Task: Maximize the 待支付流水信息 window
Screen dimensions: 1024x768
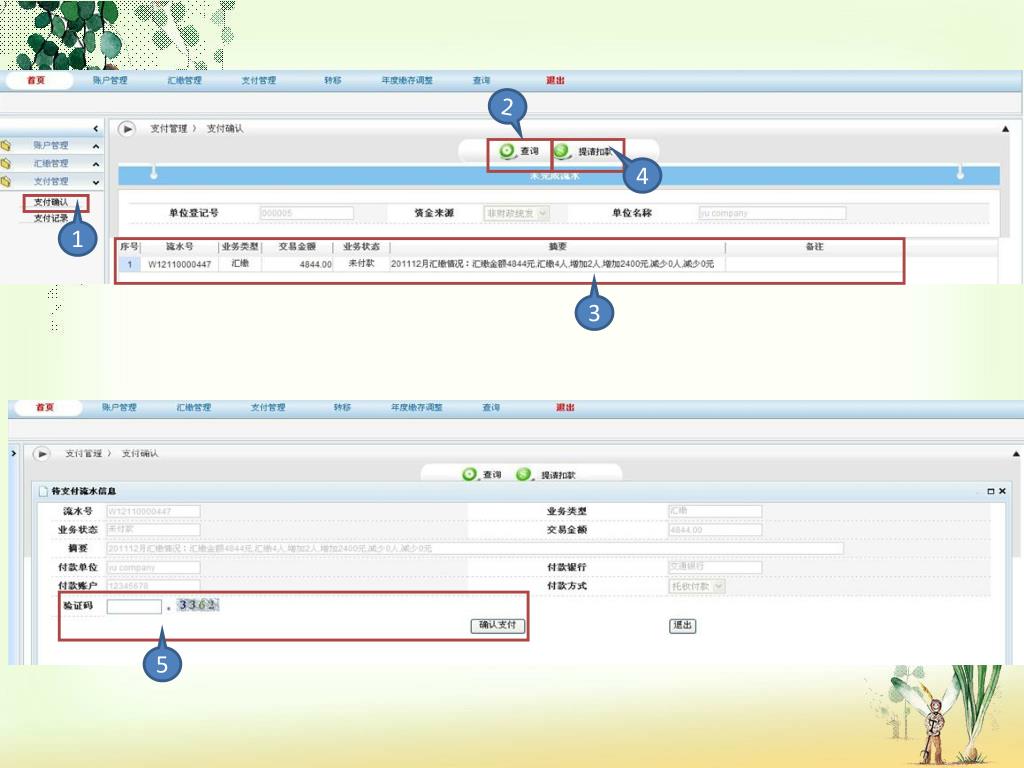Action: [x=991, y=491]
